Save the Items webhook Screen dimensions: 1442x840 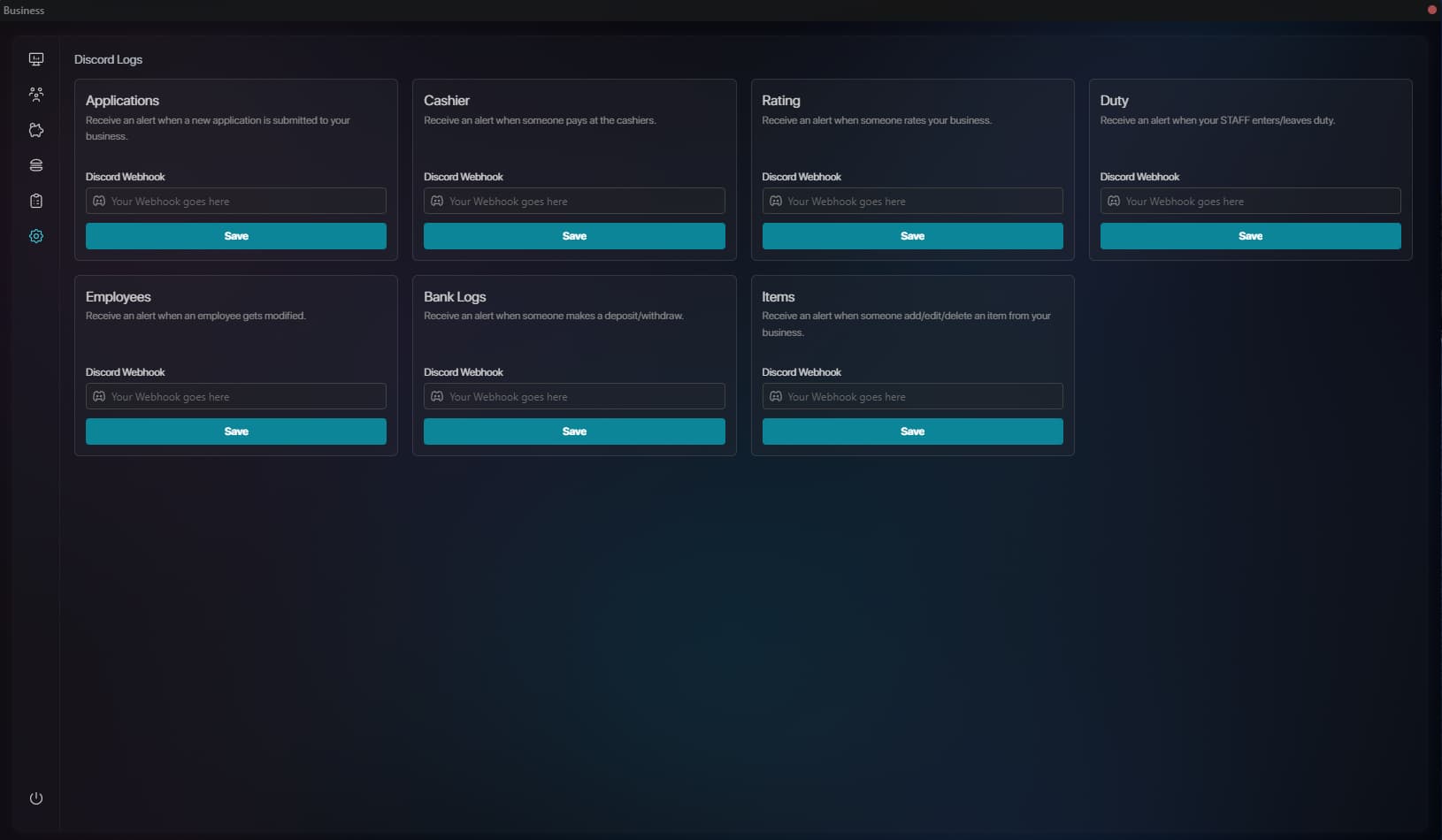pyautogui.click(x=912, y=431)
